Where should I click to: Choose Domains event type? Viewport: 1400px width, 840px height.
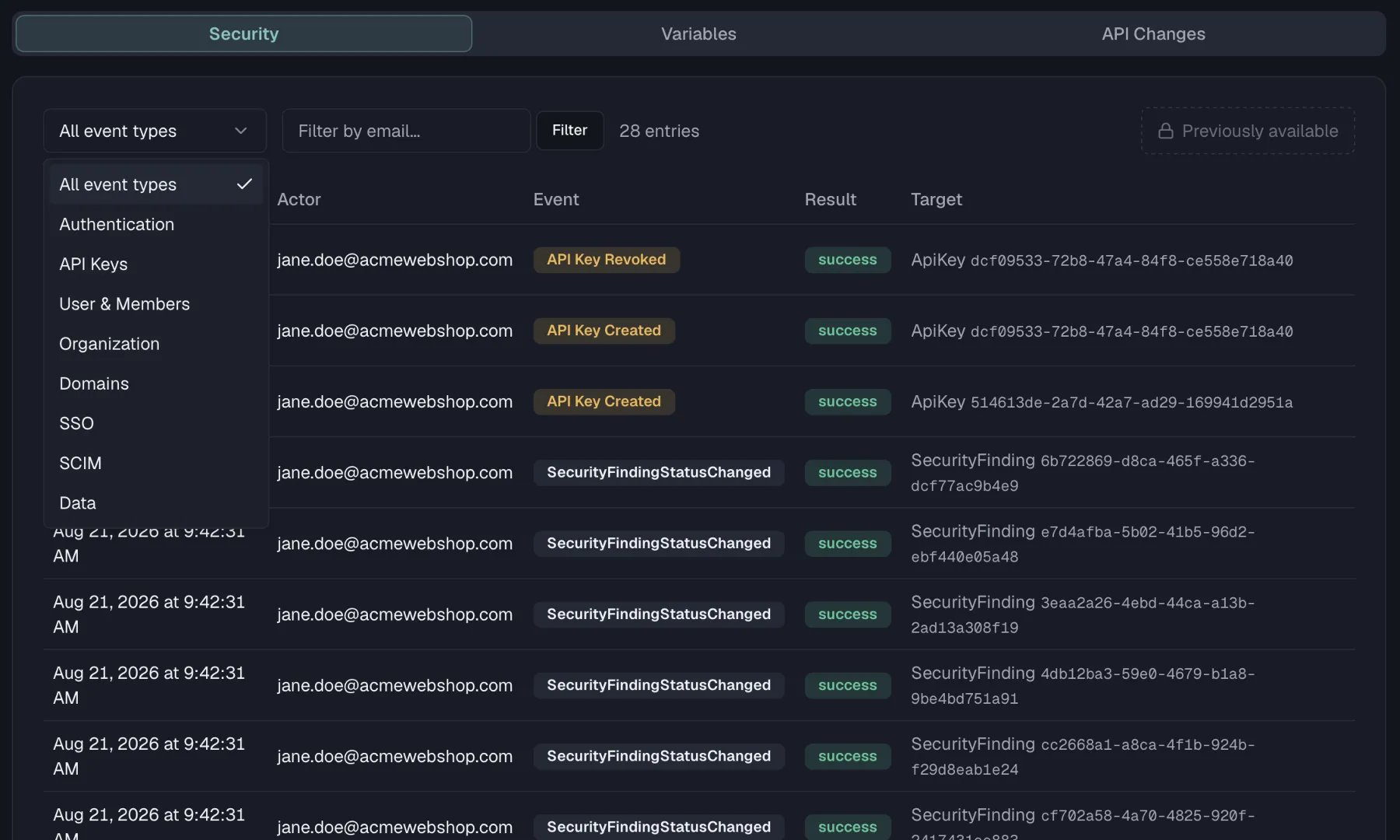click(156, 383)
